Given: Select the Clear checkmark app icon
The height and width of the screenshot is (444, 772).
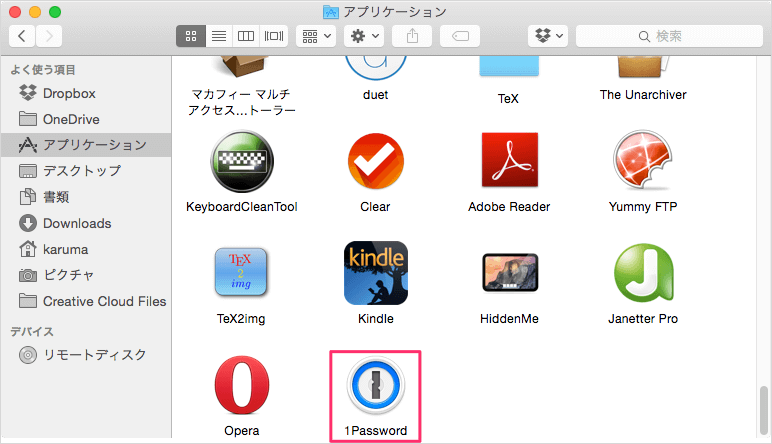Looking at the screenshot, I should click(376, 161).
